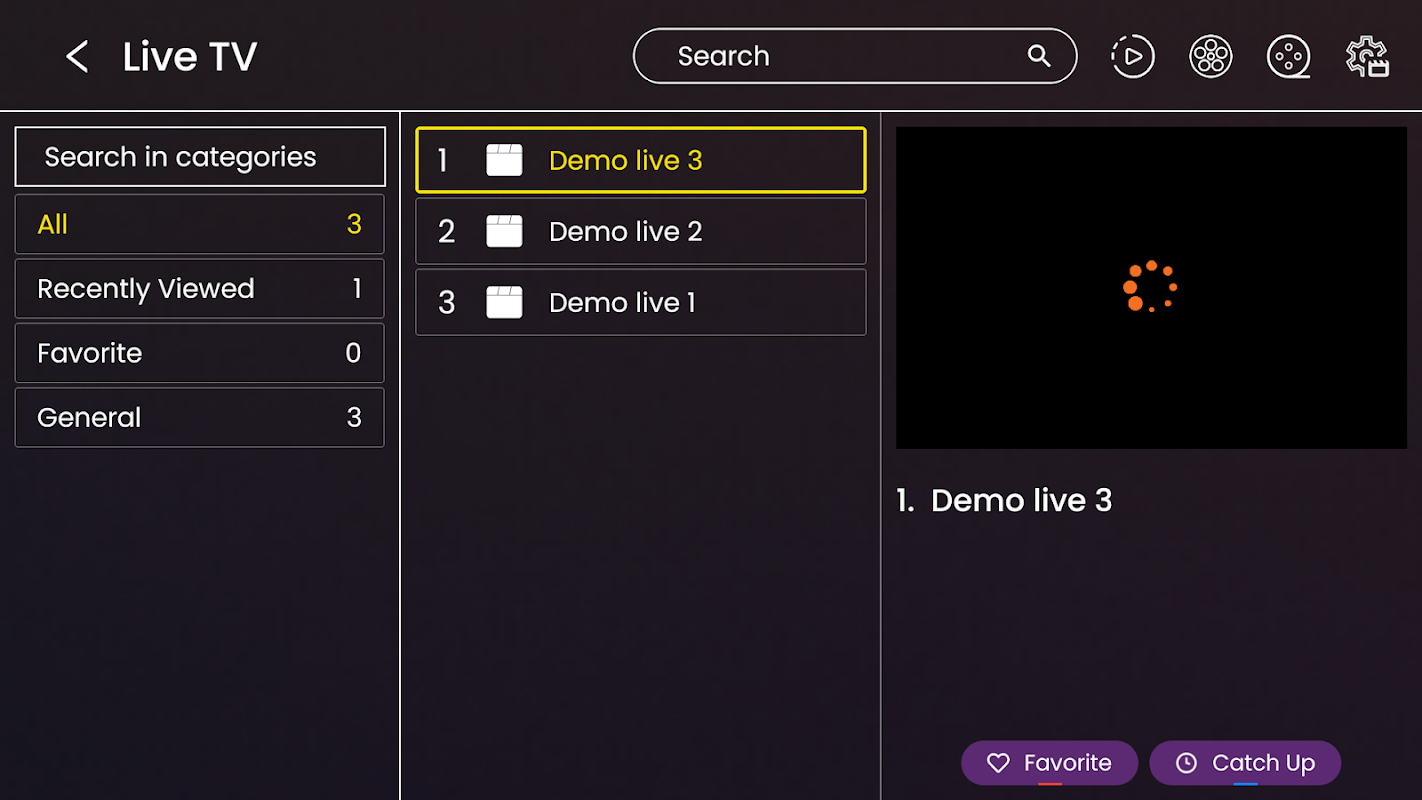Viewport: 1422px width, 800px height.
Task: Add channel with the Favorite button
Action: [x=1049, y=763]
